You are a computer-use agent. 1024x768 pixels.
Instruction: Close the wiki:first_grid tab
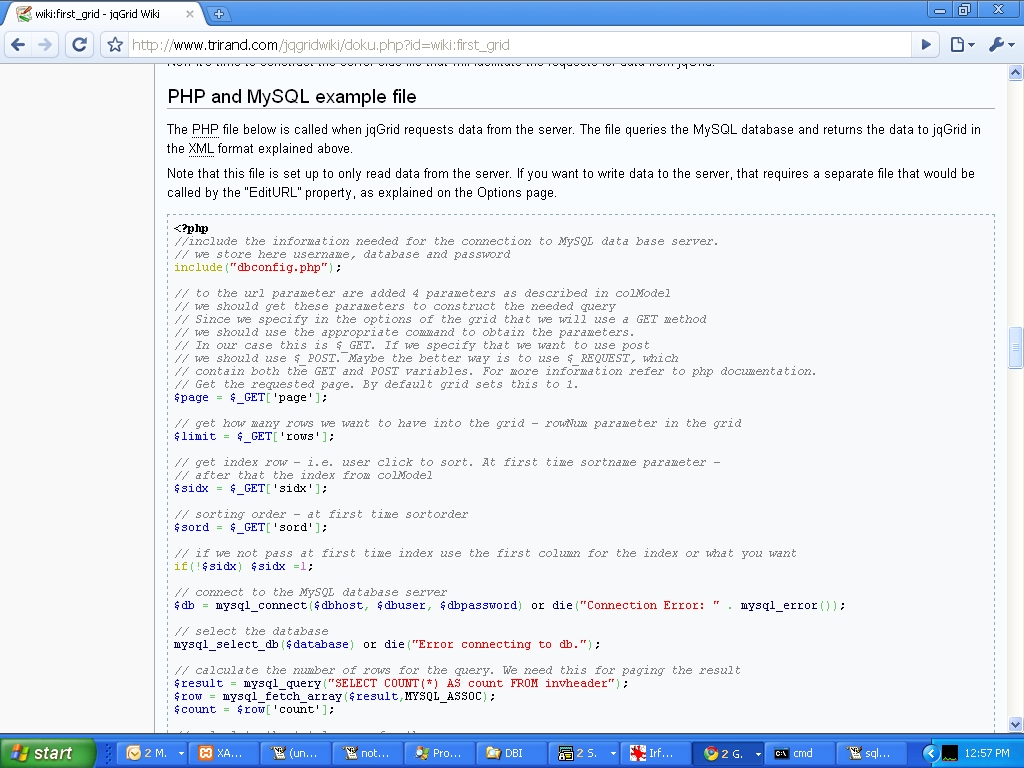189,13
